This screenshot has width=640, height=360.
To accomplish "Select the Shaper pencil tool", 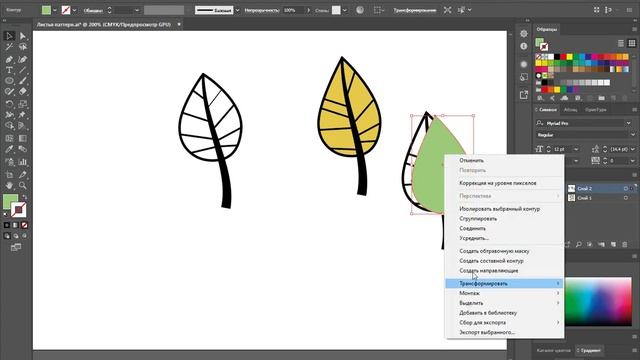I will pyautogui.click(x=9, y=92).
